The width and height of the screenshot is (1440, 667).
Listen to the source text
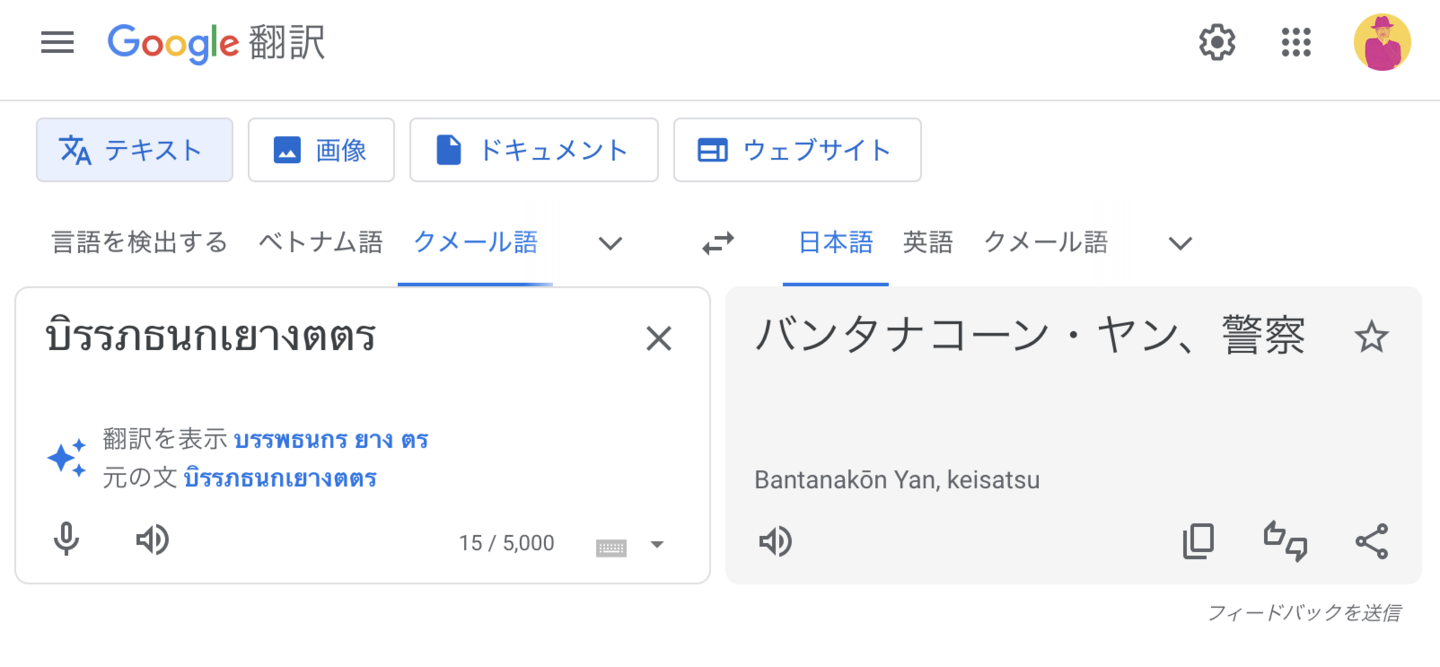coord(152,541)
